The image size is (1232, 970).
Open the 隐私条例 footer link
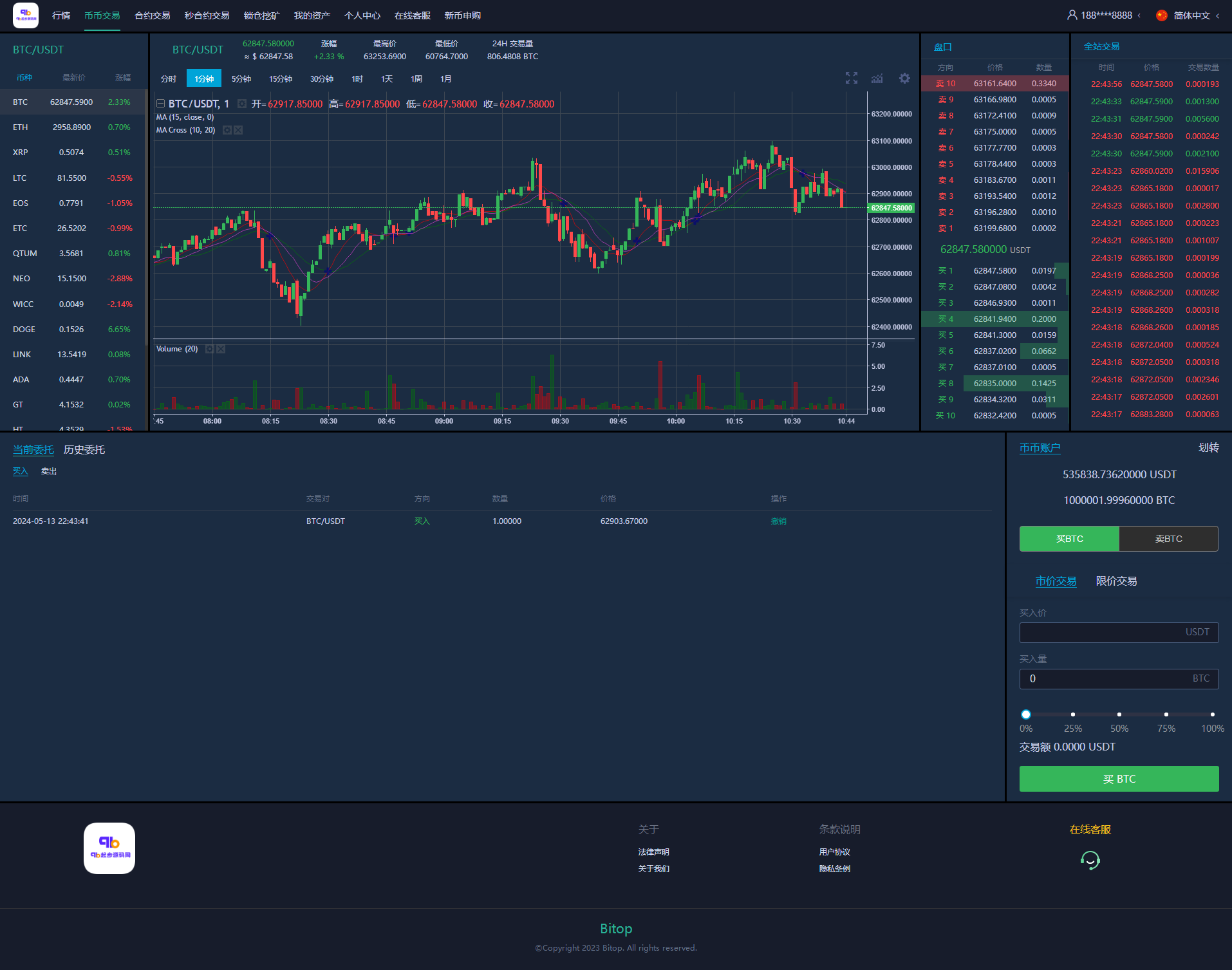coord(834,868)
